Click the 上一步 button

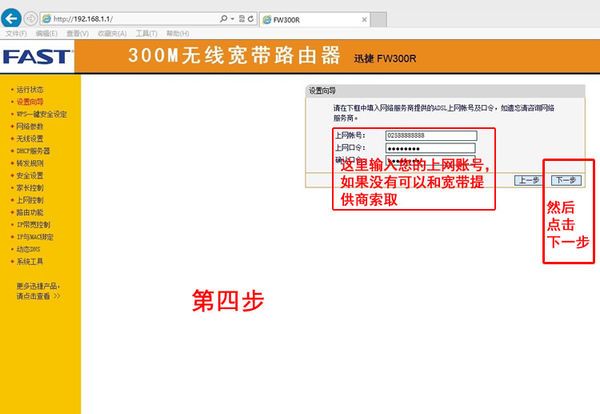click(x=528, y=180)
